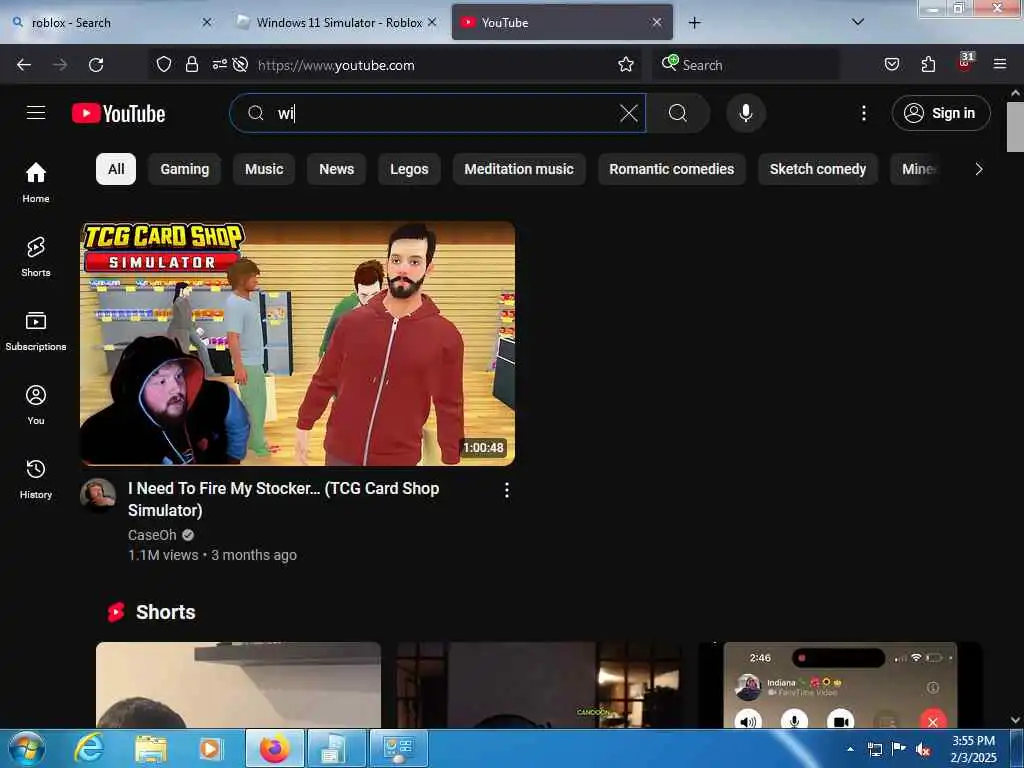The image size is (1024, 768).
Task: Click the Firefox taskbar button
Action: (x=274, y=748)
